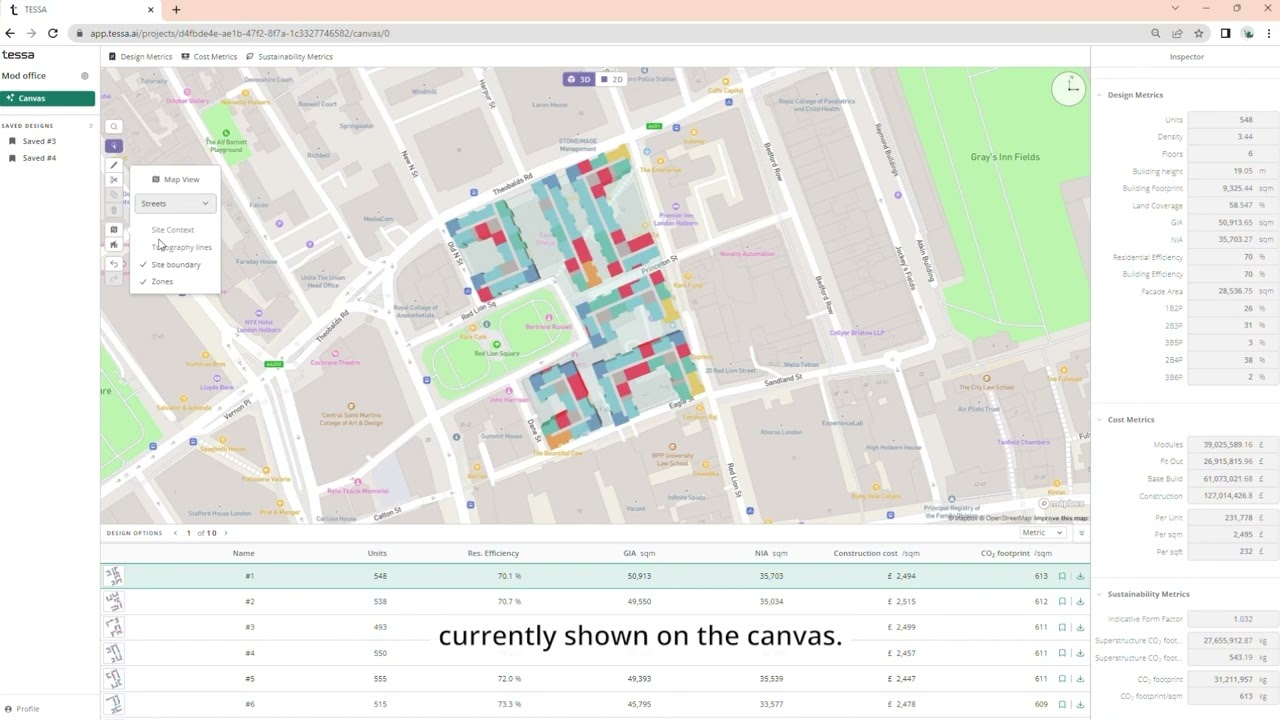The image size is (1280, 720).
Task: Go to next design options page
Action: [225, 533]
